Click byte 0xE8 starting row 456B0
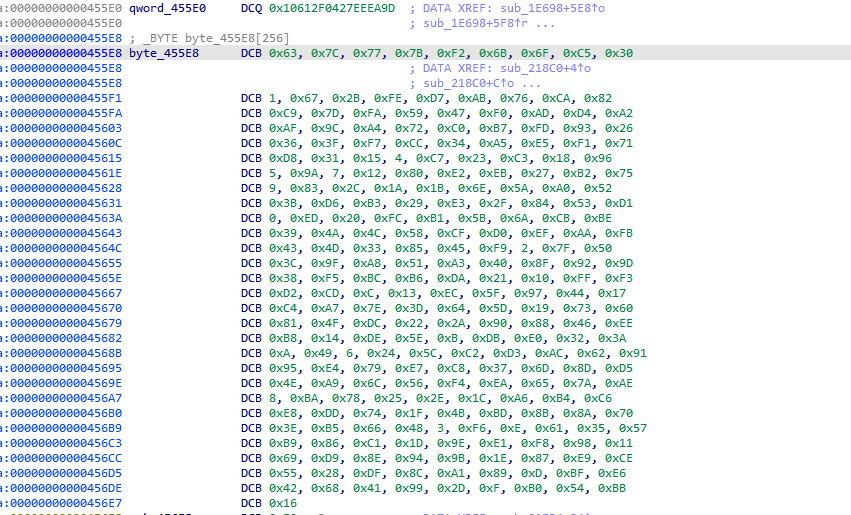This screenshot has width=851, height=515. coord(283,414)
